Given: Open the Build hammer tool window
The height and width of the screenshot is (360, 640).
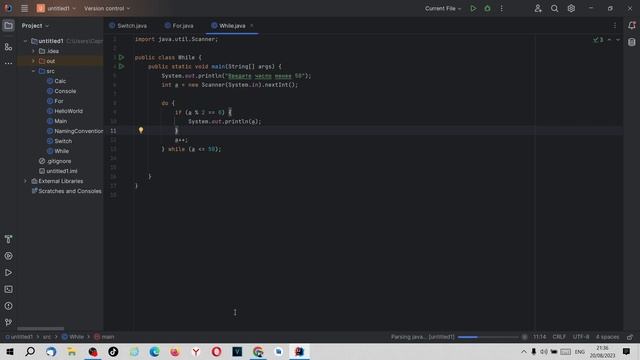Looking at the screenshot, I should (8, 239).
